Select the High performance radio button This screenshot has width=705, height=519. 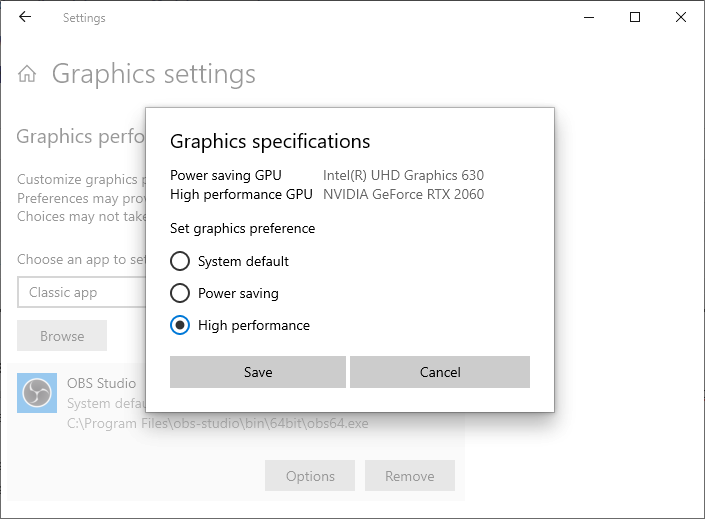(180, 325)
